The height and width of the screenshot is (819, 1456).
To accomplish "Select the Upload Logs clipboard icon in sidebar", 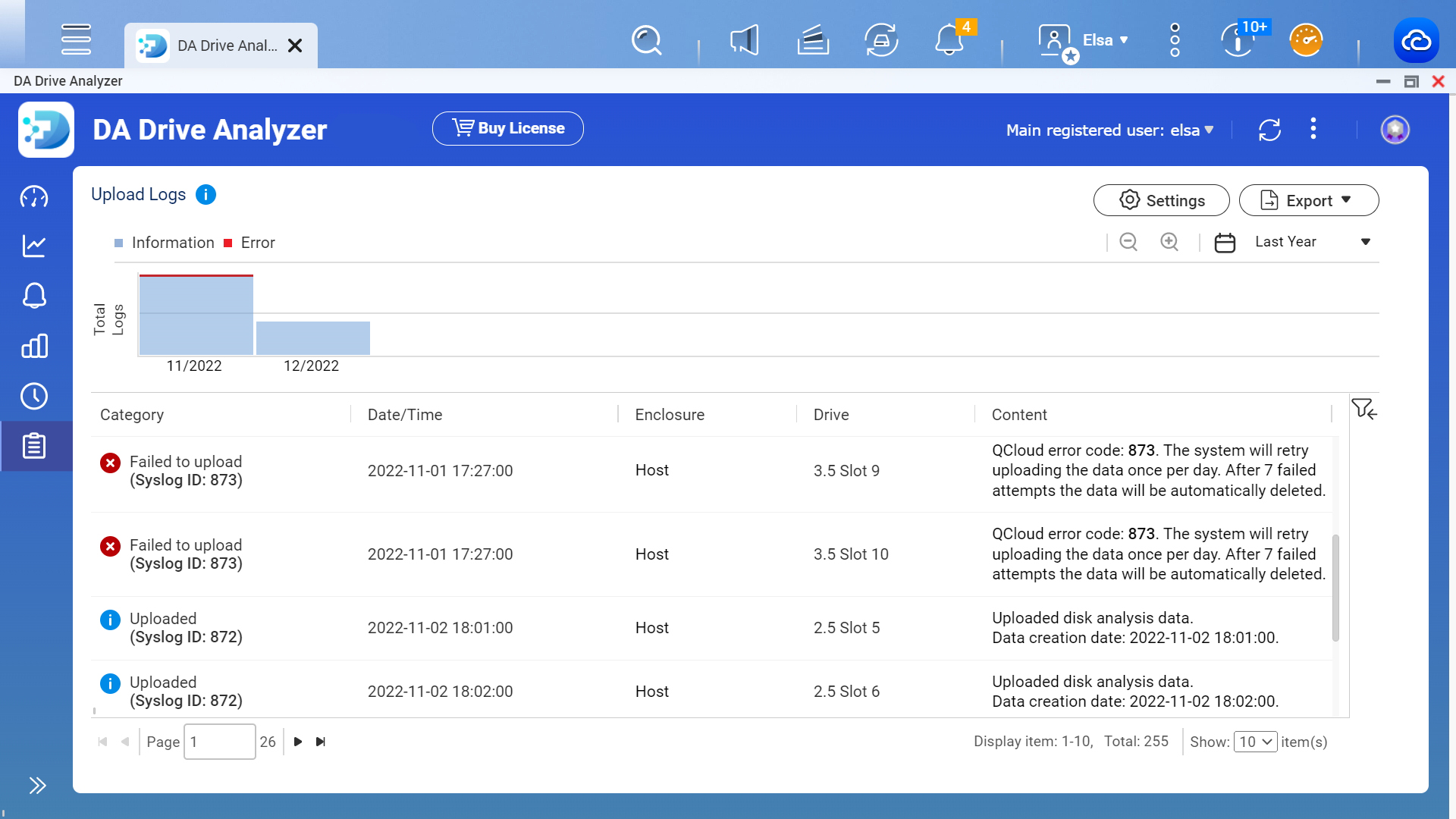I will point(34,447).
